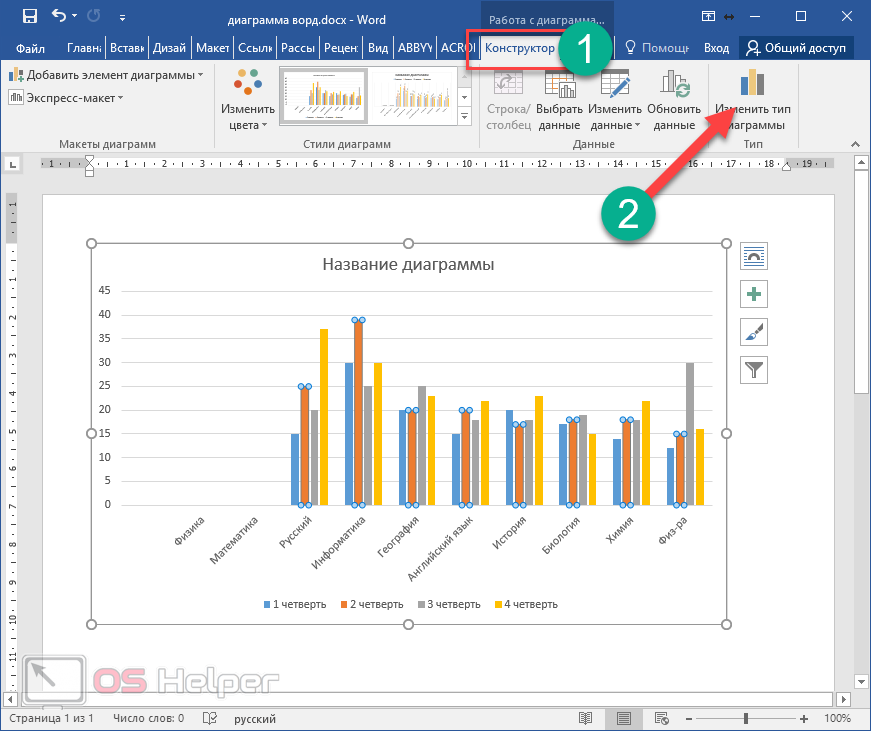Click Обновить данные icon
The height and width of the screenshot is (731, 871).
[674, 100]
